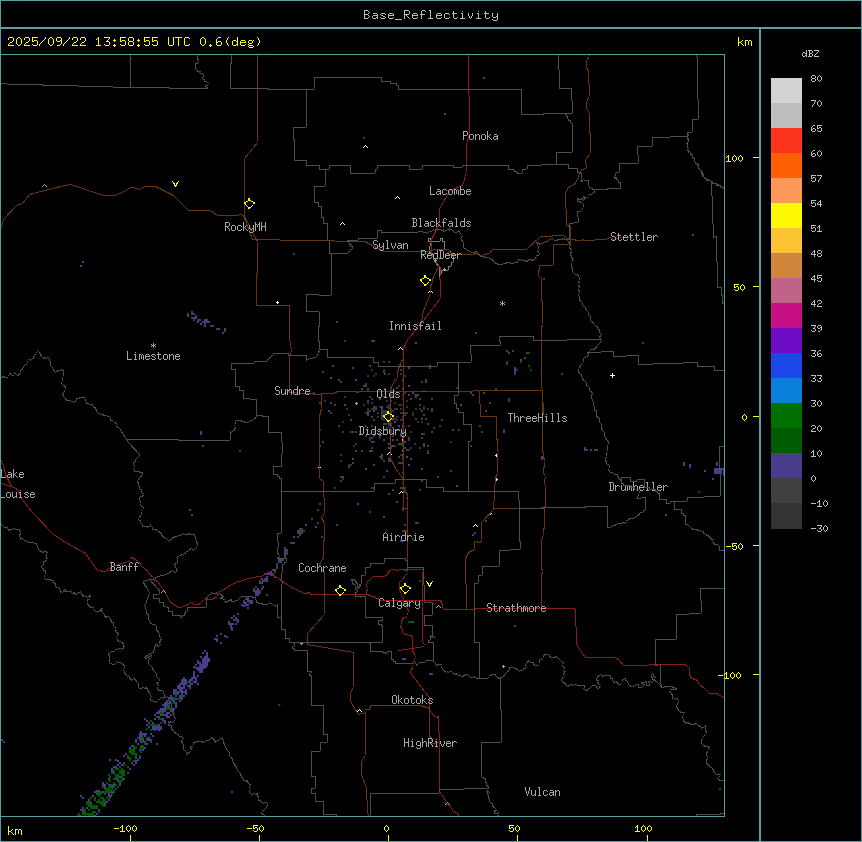The height and width of the screenshot is (842, 862).
Task: Click the yellow diamond marker above RockyMH
Action: [249, 203]
